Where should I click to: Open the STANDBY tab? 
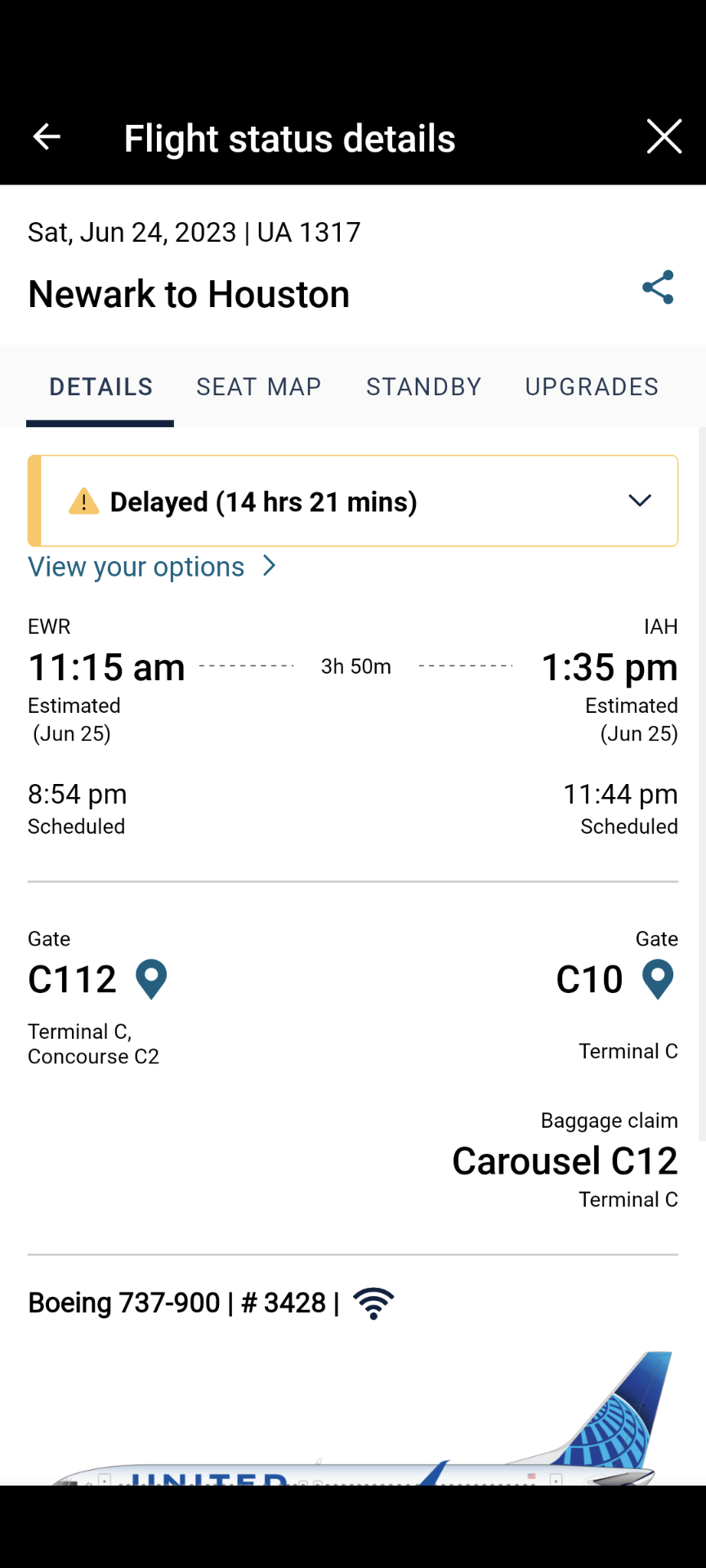[x=423, y=387]
